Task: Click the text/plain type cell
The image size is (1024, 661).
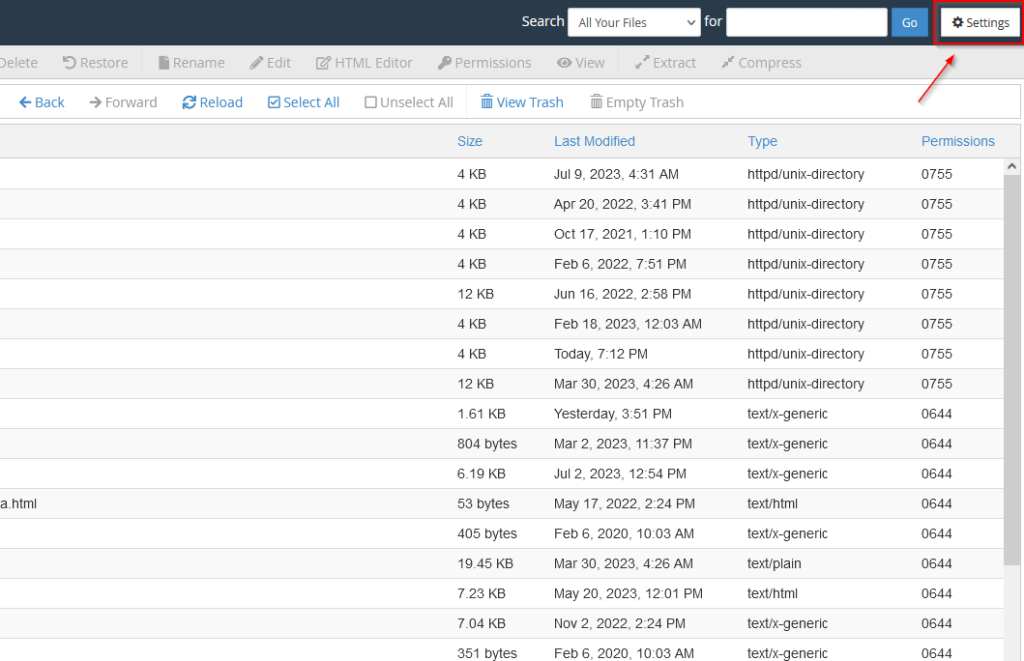Action: point(775,564)
